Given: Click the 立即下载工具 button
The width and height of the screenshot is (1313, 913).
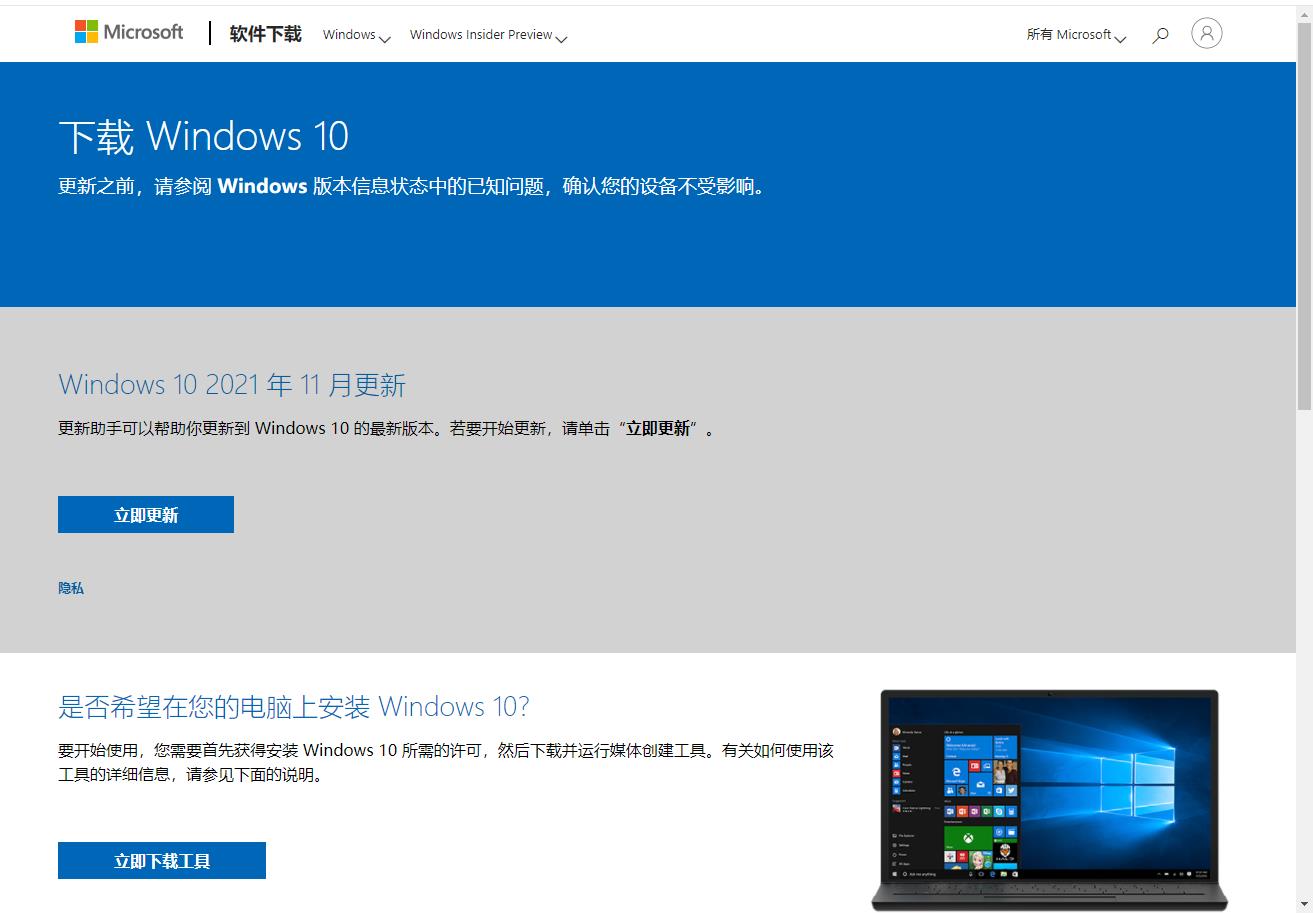Looking at the screenshot, I should pos(162,861).
